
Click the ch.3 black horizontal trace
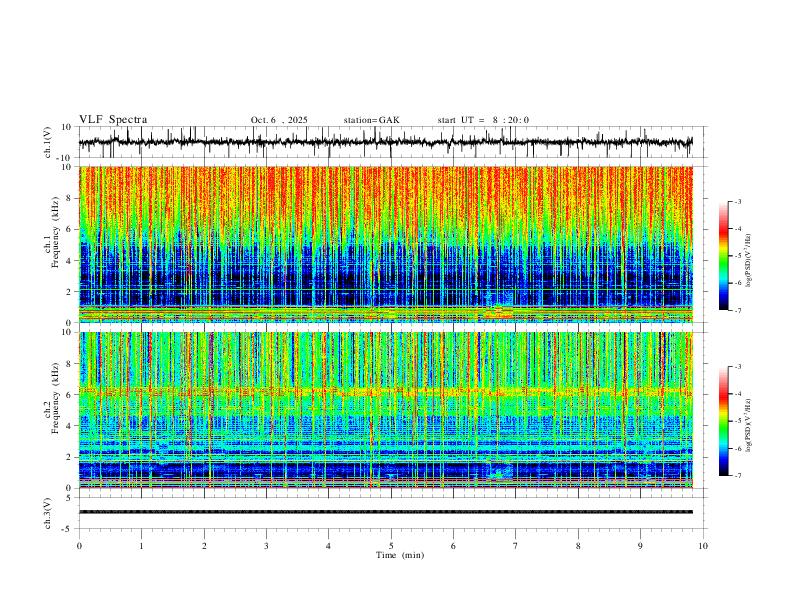pos(385,512)
